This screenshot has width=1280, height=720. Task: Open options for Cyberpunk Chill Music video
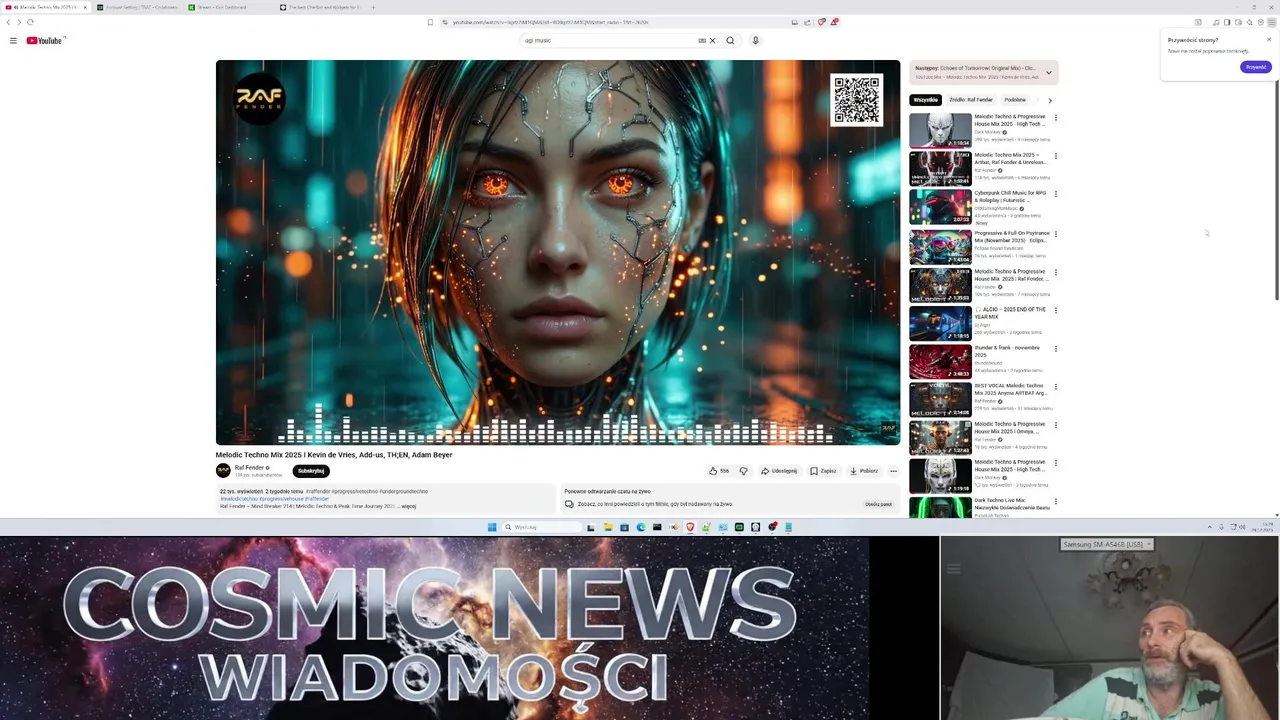click(1055, 194)
